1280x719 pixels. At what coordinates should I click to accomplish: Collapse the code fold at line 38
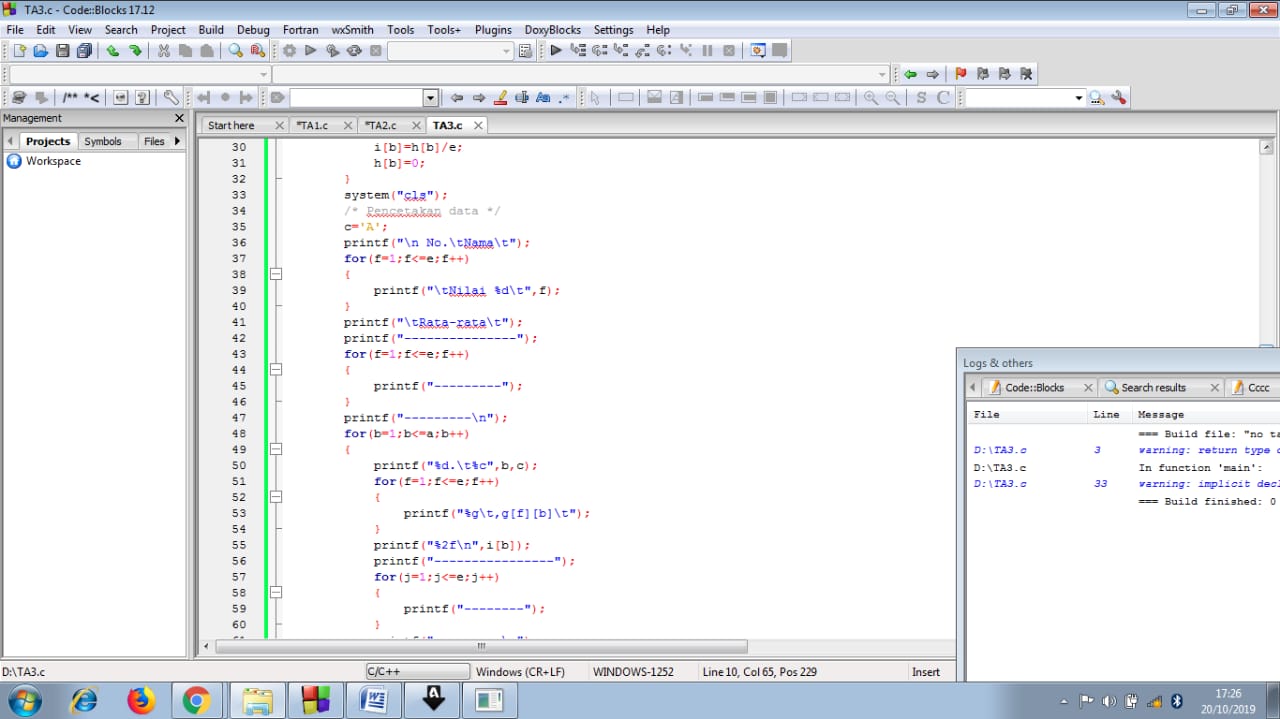(x=277, y=274)
